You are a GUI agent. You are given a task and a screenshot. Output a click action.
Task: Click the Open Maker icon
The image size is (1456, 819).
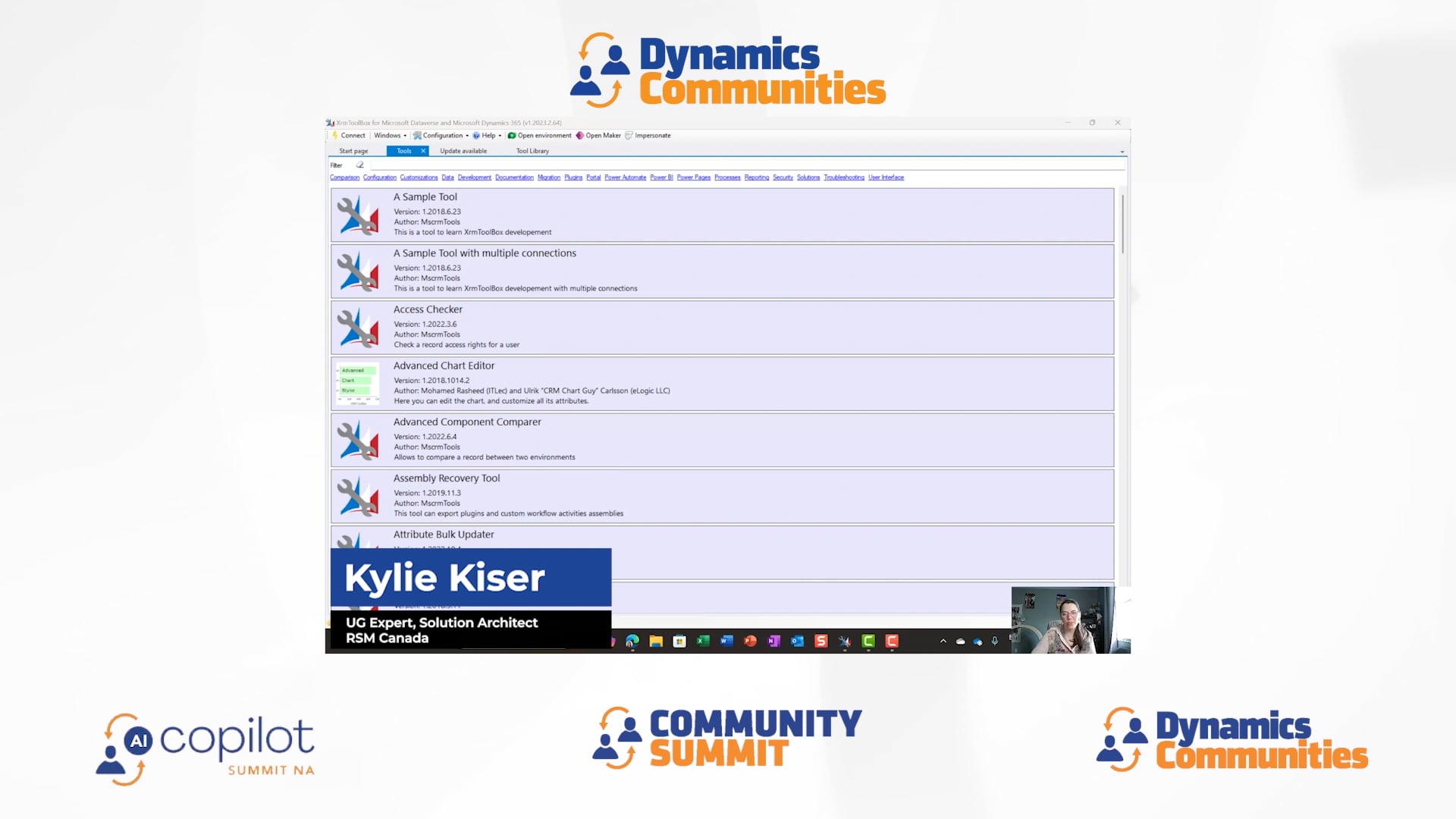coord(580,136)
